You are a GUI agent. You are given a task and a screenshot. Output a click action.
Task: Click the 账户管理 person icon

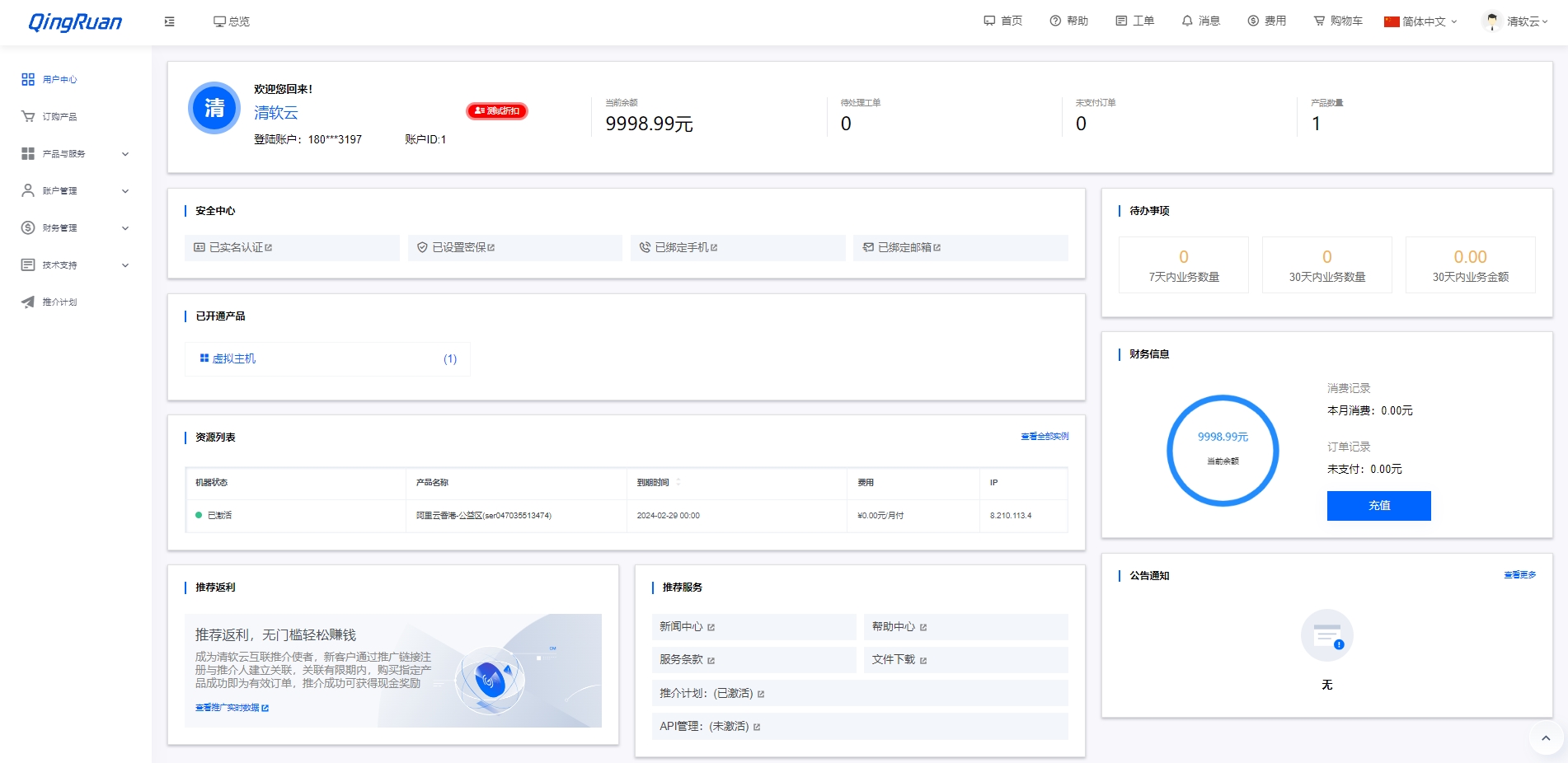28,190
